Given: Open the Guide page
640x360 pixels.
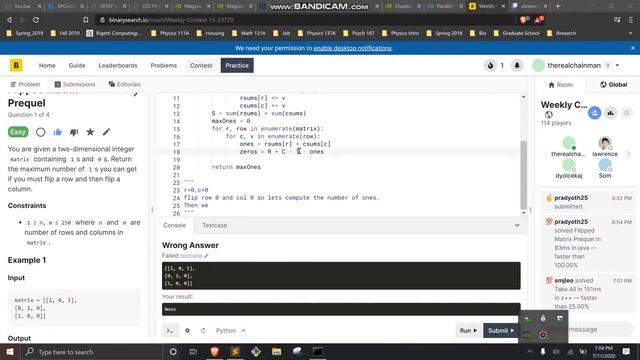Looking at the screenshot, I should [x=77, y=65].
